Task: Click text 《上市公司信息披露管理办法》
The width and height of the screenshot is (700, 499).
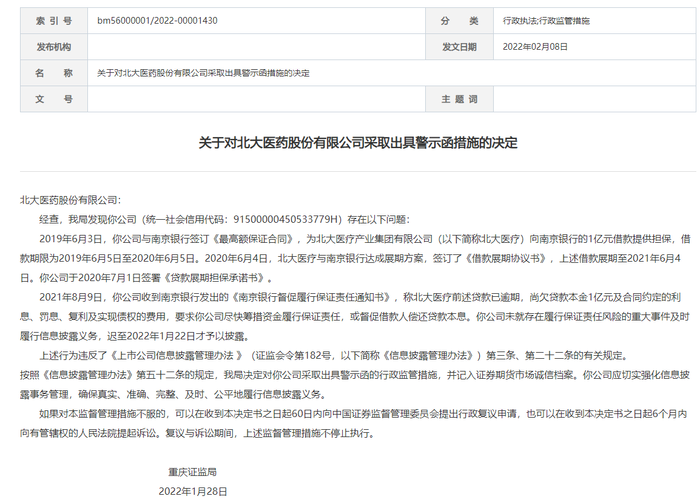Action: tap(177, 355)
